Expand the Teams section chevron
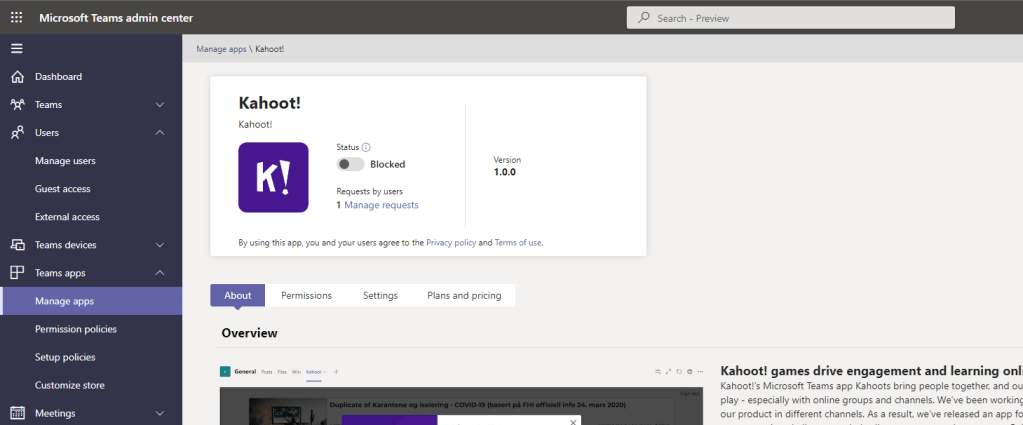Image resolution: width=1023 pixels, height=425 pixels. [160, 105]
